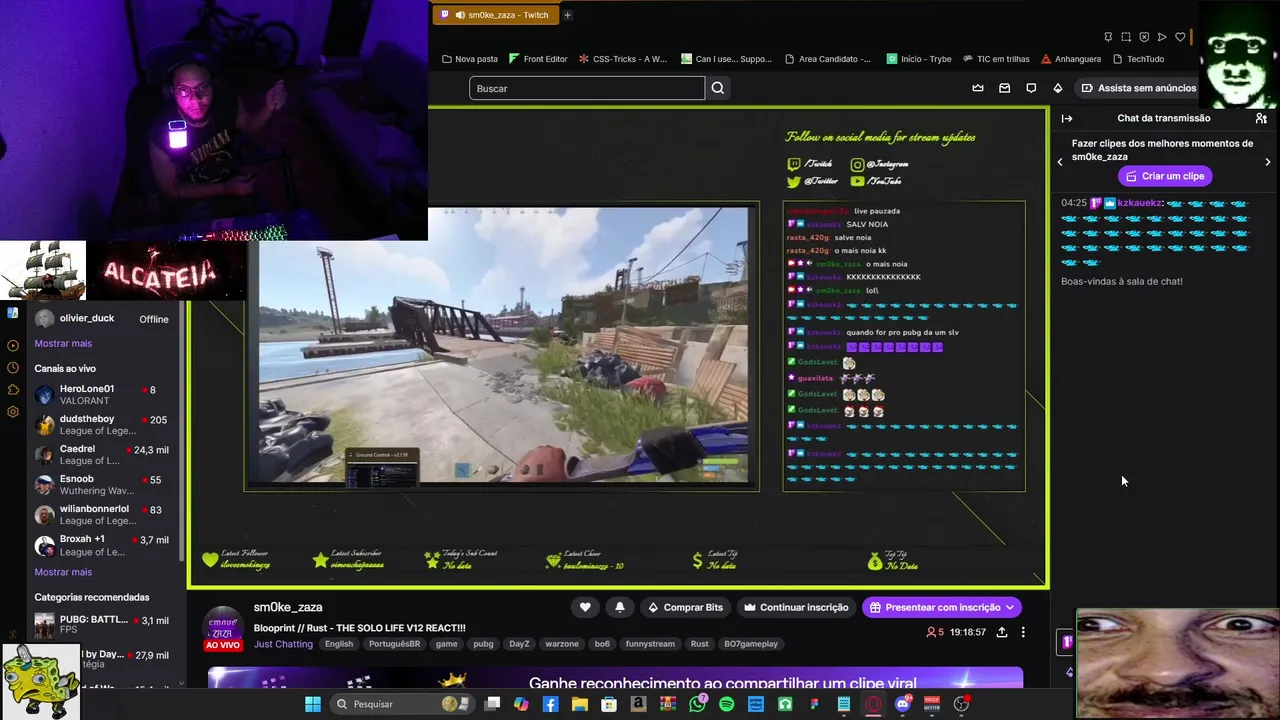
Task: Open WhatsApp from the taskbar
Action: pyautogui.click(x=697, y=704)
